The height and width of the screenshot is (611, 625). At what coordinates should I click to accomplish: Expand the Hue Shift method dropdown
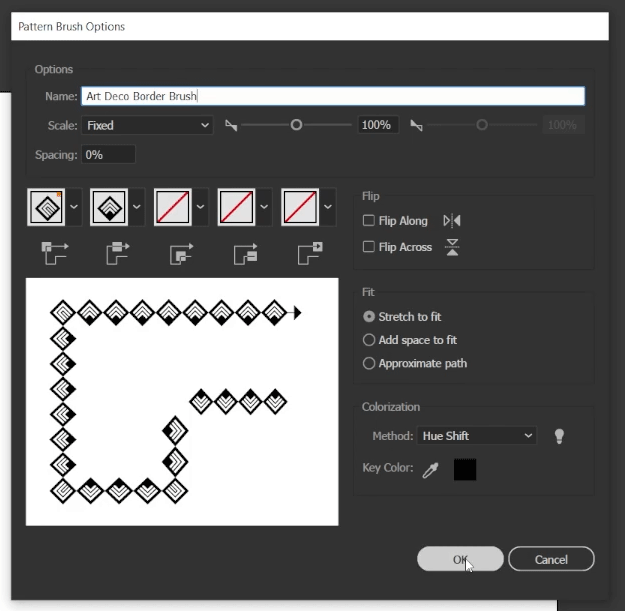(x=478, y=436)
